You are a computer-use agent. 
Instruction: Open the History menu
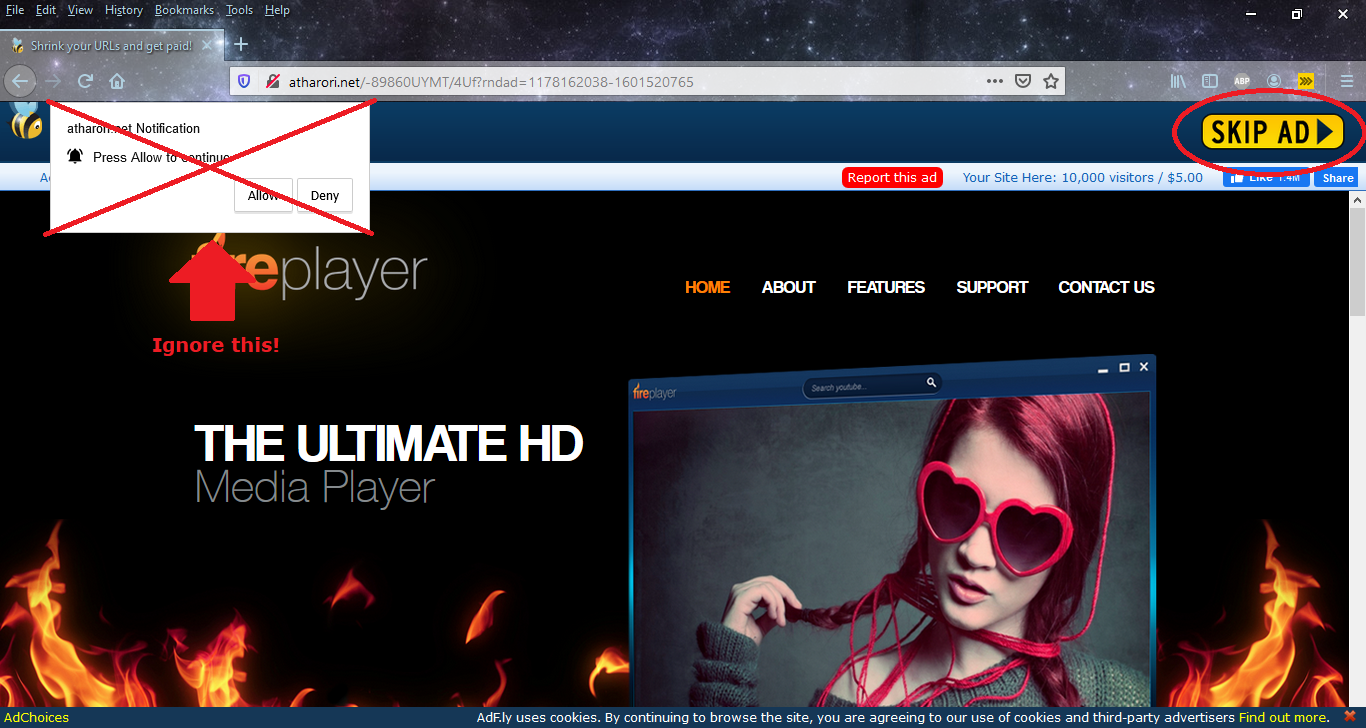[x=124, y=10]
